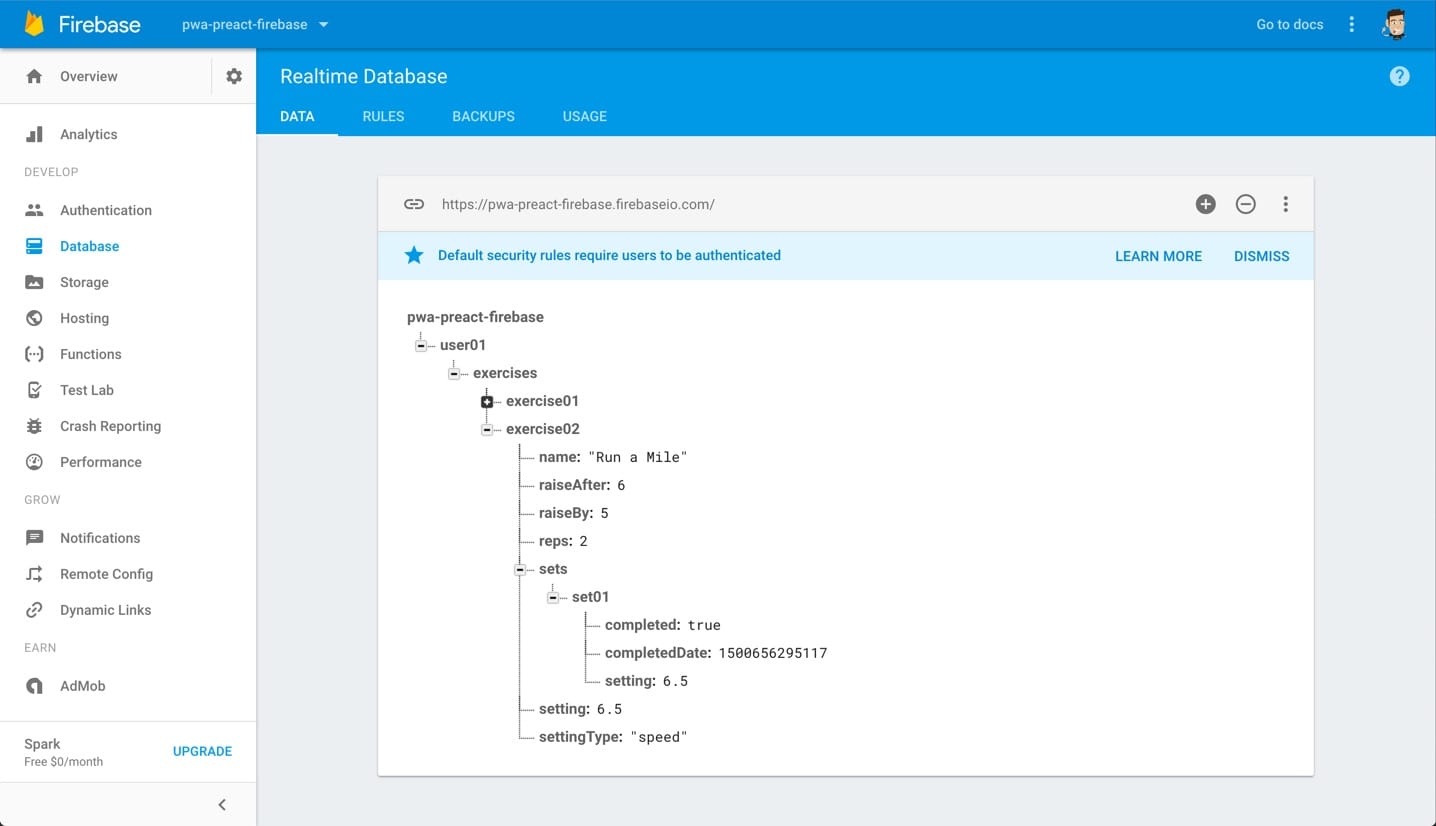
Task: Open Hosting in the sidebar
Action: tap(84, 318)
